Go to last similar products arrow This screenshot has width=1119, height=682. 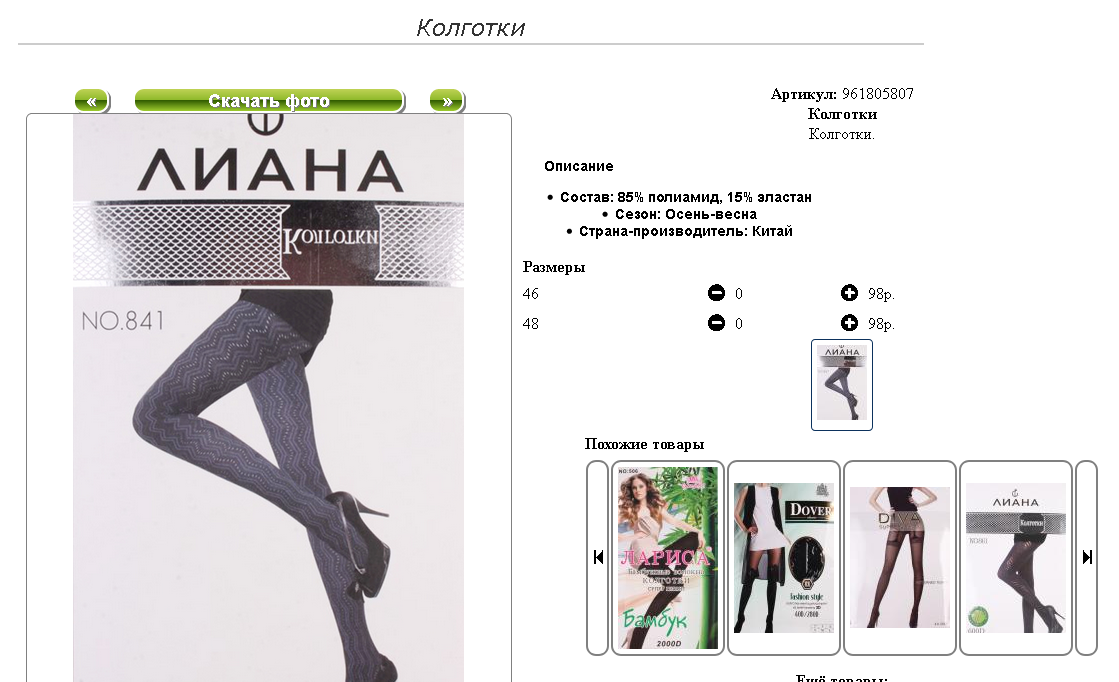click(1087, 558)
